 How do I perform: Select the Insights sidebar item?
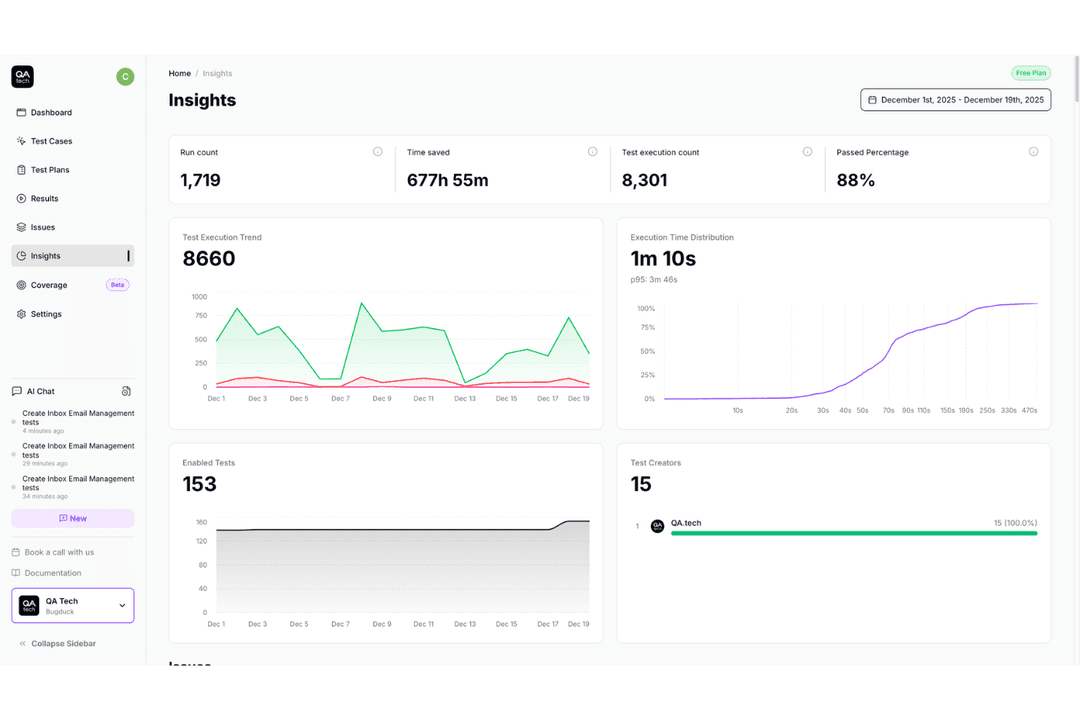(72, 256)
